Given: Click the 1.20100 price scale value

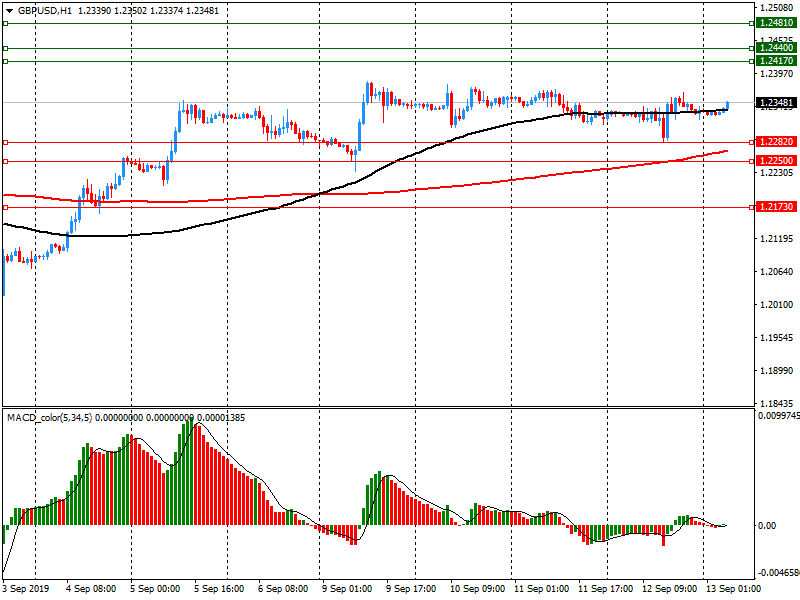Looking at the screenshot, I should click(x=777, y=305).
